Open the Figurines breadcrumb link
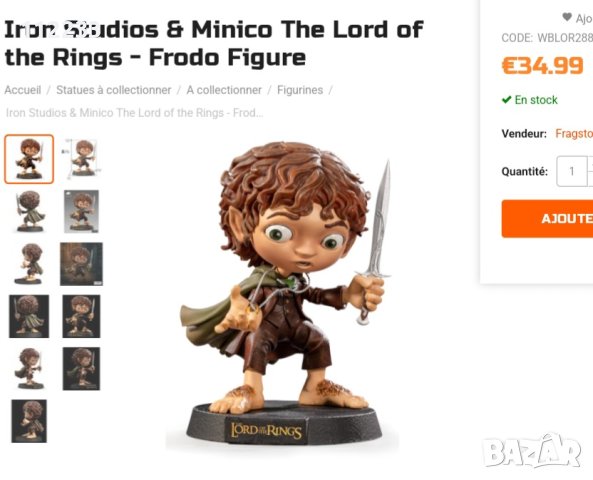This screenshot has width=593, height=480. (x=300, y=90)
